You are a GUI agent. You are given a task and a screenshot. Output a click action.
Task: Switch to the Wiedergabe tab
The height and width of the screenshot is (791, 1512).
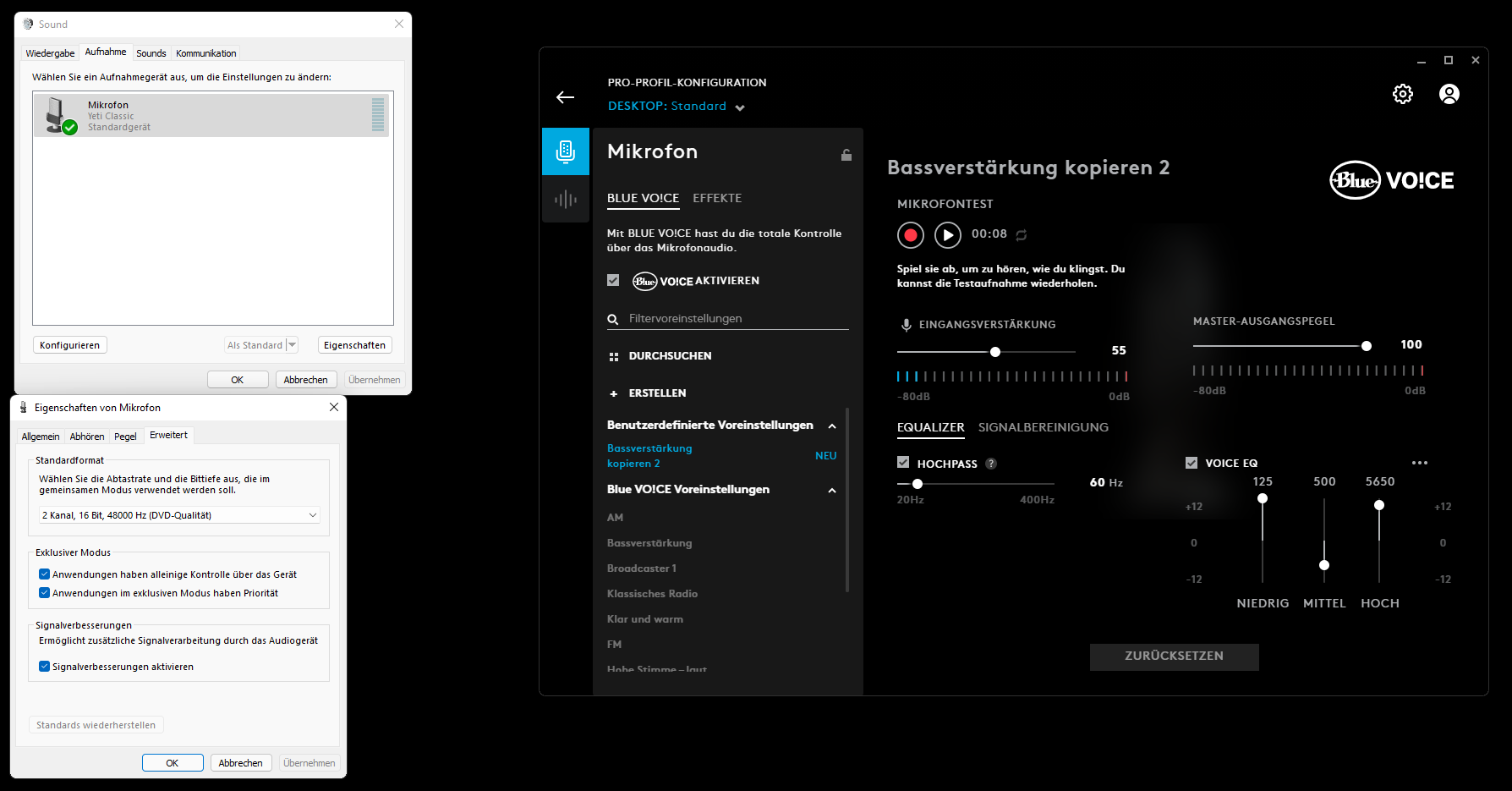point(50,53)
